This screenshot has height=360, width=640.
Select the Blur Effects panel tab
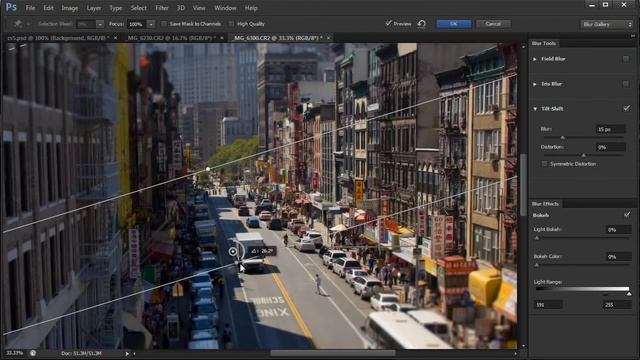pos(545,203)
